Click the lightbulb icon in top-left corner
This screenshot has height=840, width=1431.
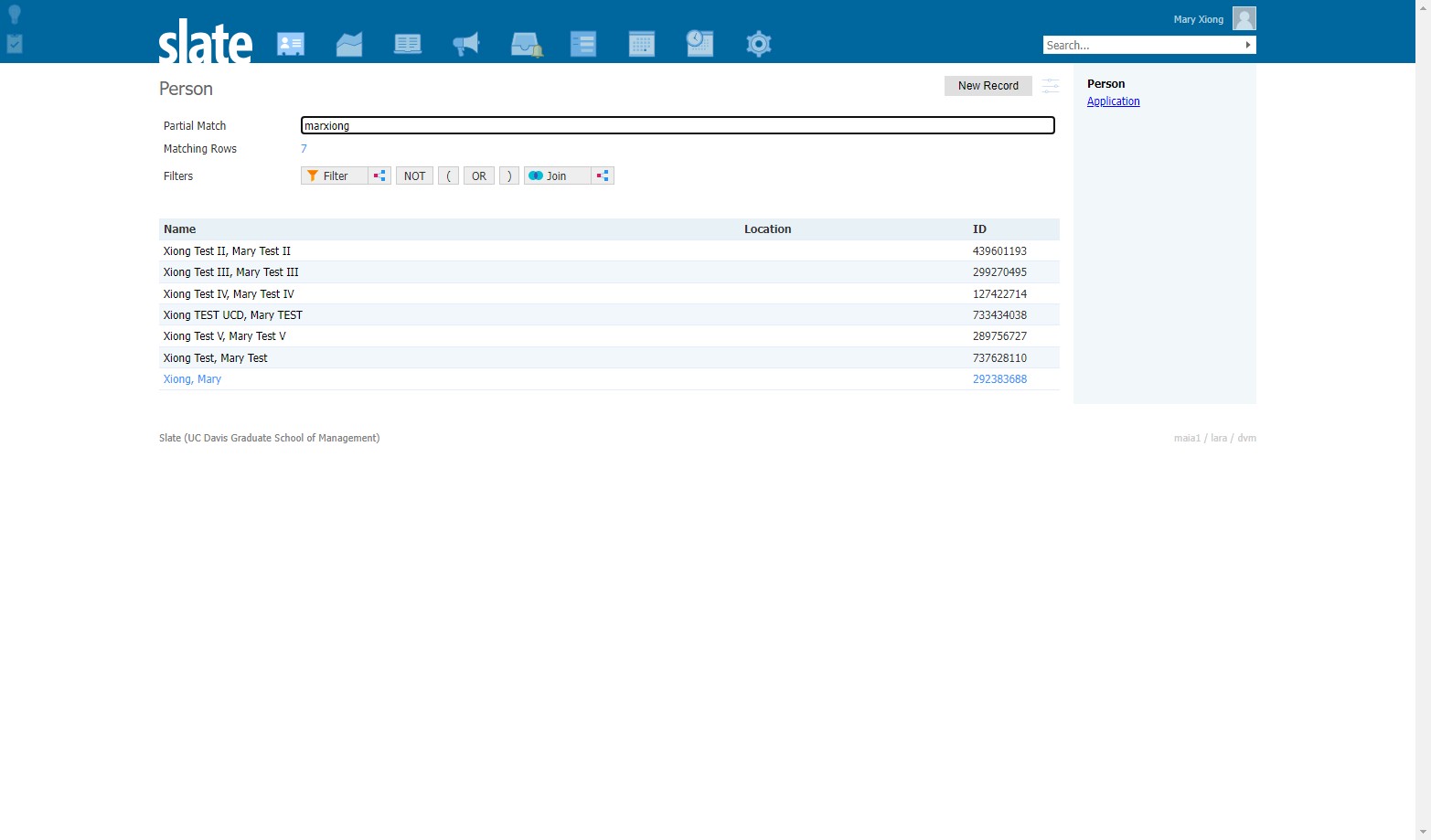coord(15,14)
